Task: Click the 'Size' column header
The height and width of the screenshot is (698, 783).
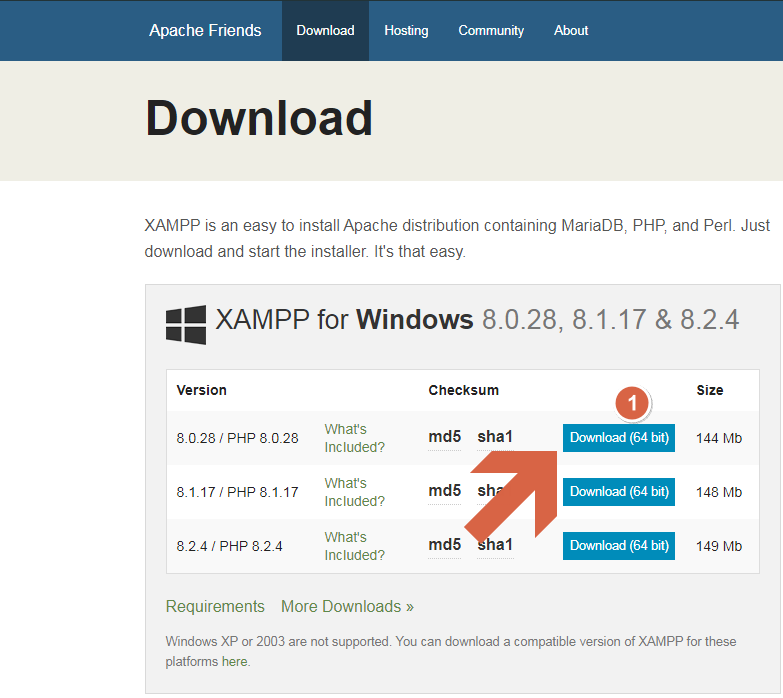Action: 710,390
